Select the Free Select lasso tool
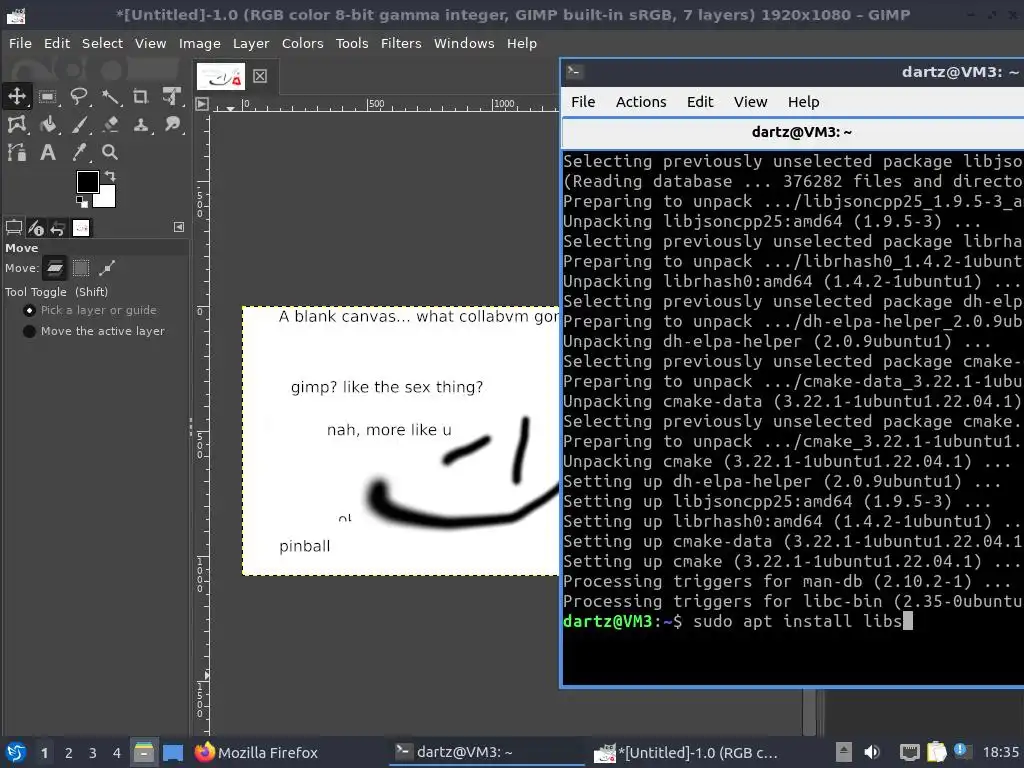This screenshot has width=1024, height=768. (79, 97)
